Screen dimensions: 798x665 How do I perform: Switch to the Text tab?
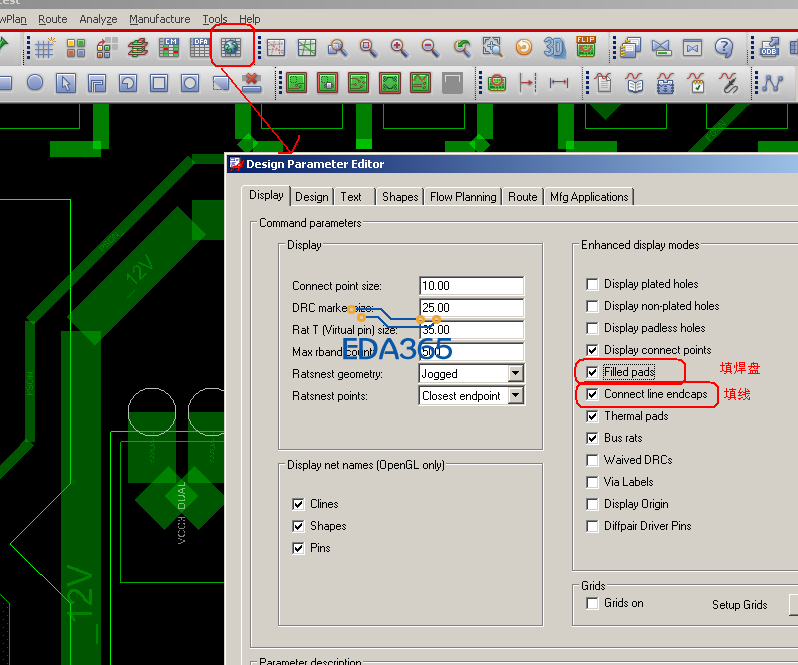coord(351,197)
